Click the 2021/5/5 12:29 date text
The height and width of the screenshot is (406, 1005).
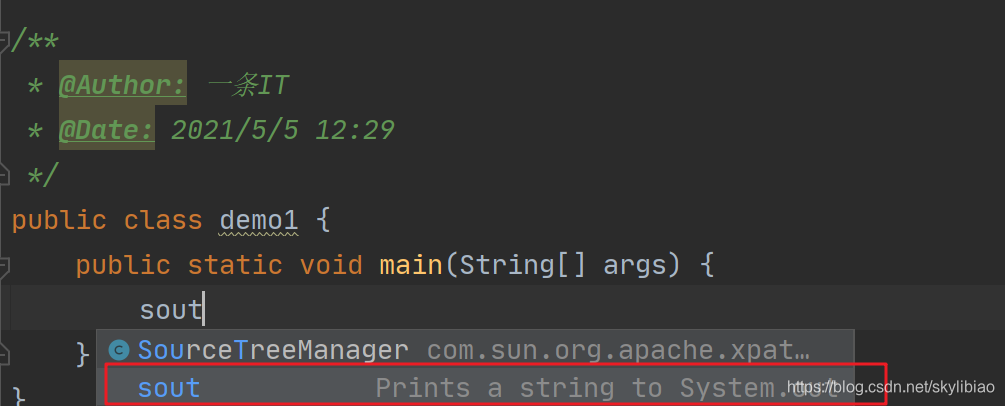coord(282,131)
